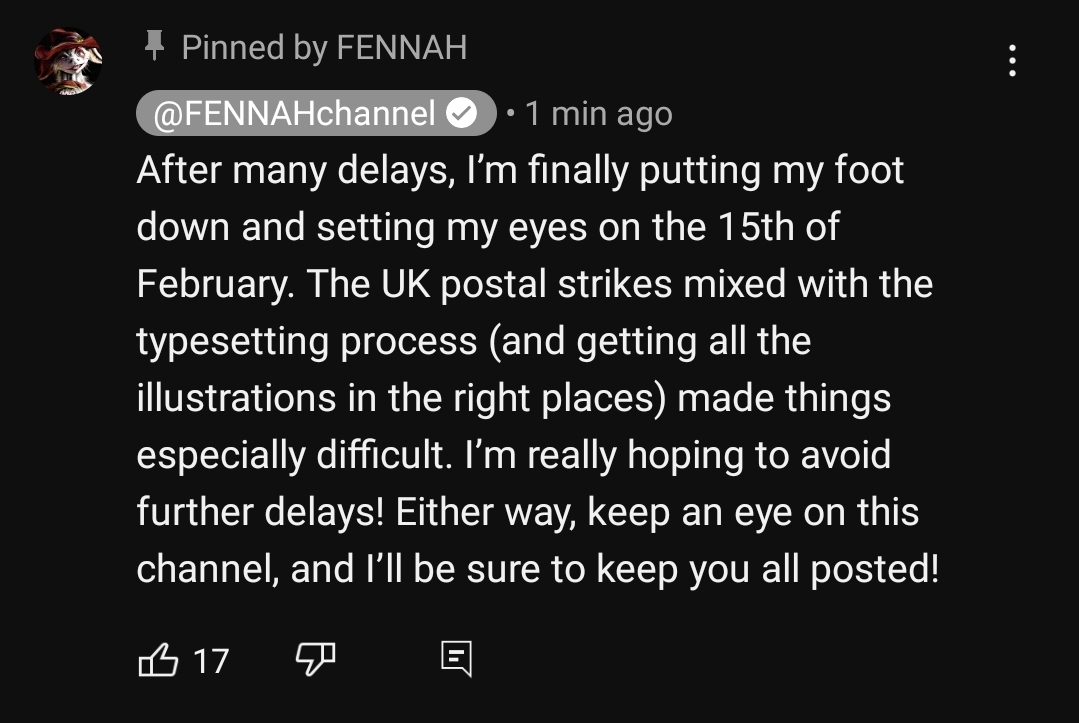Open the three-dot comment options menu

point(1012,61)
